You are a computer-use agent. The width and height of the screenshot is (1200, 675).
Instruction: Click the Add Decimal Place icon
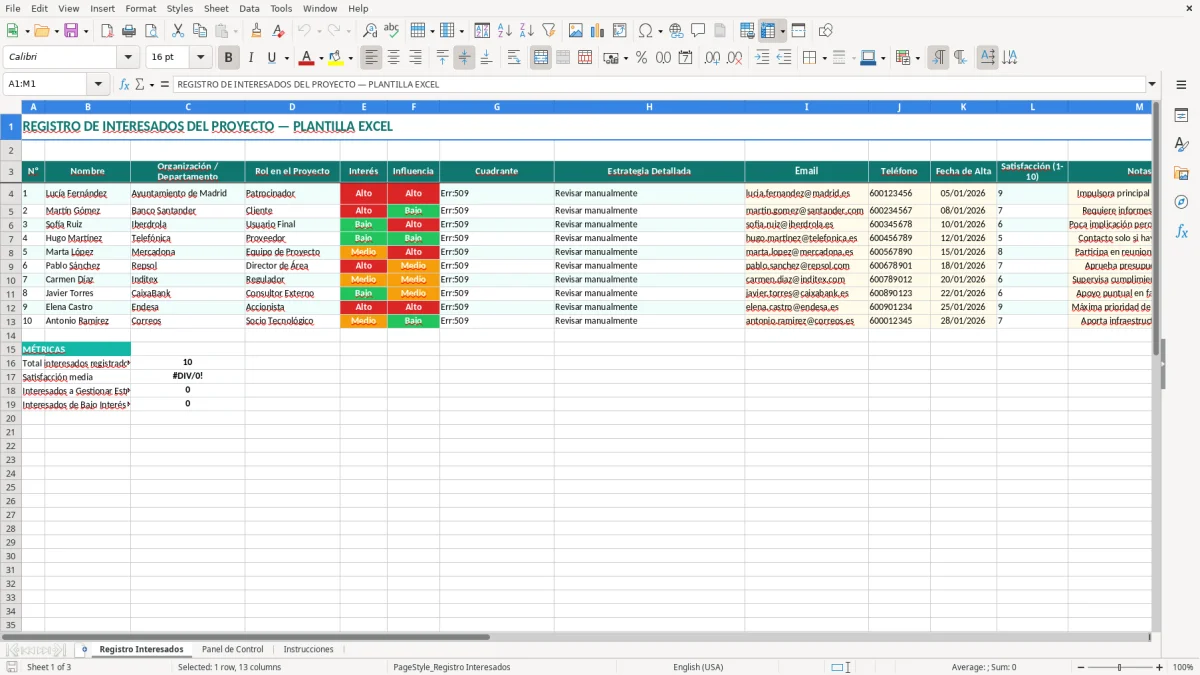tap(713, 58)
